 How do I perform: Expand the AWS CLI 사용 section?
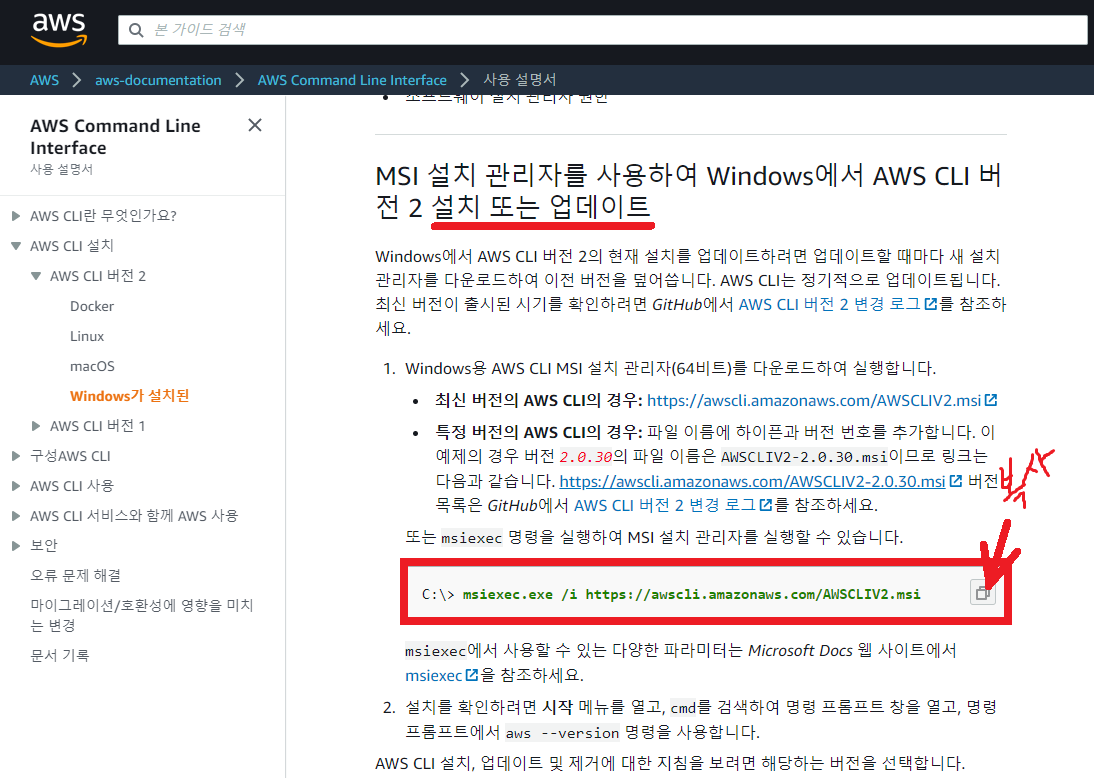click(x=16, y=486)
